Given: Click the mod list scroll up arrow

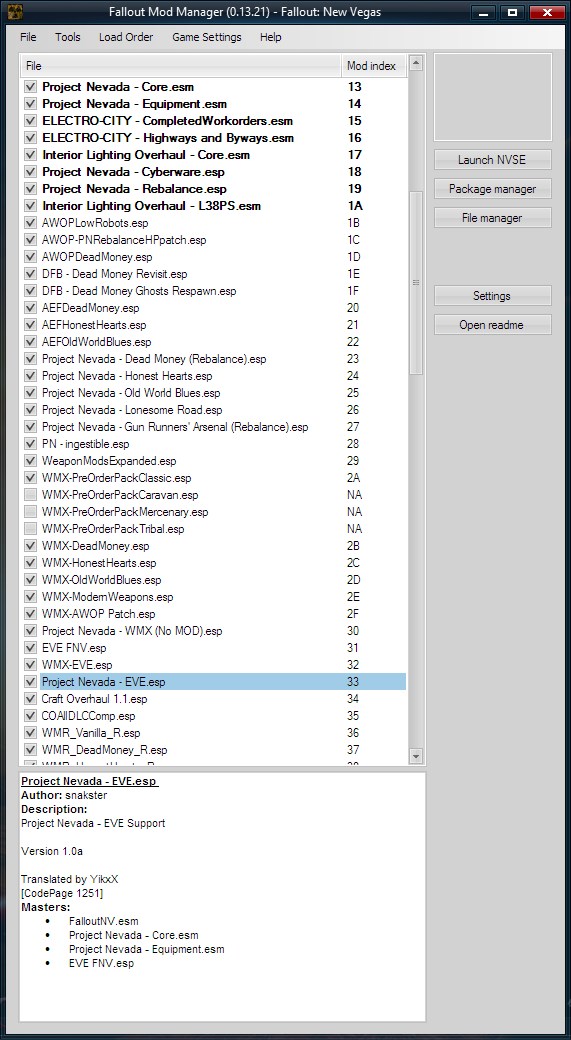Looking at the screenshot, I should click(416, 63).
